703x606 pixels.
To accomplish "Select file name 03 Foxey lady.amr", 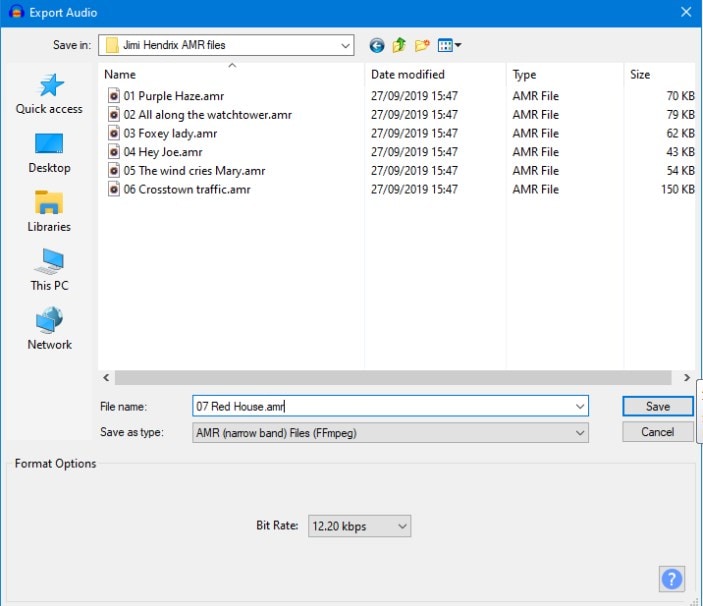I will (x=170, y=134).
